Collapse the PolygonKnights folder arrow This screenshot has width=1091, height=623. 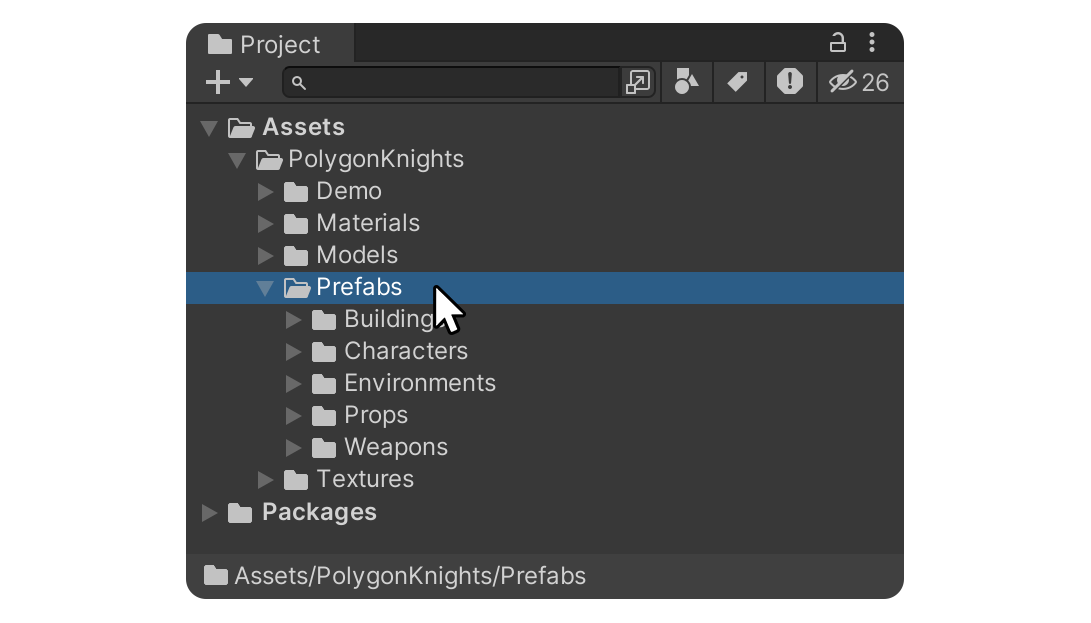pos(237,160)
